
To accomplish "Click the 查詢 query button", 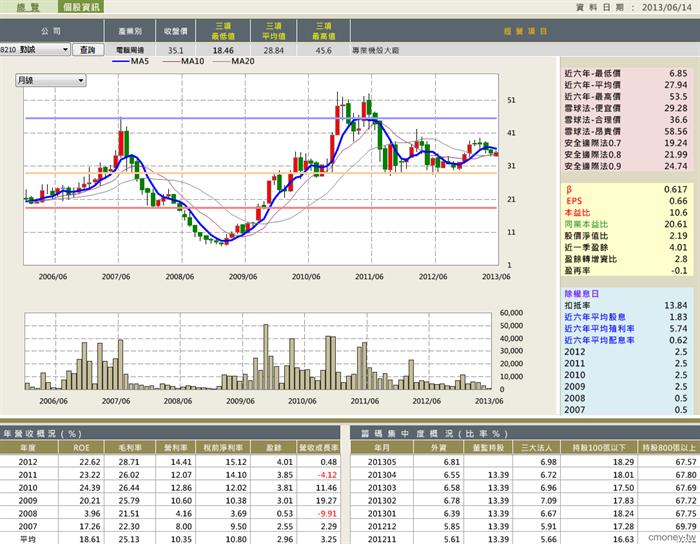I will (88, 50).
